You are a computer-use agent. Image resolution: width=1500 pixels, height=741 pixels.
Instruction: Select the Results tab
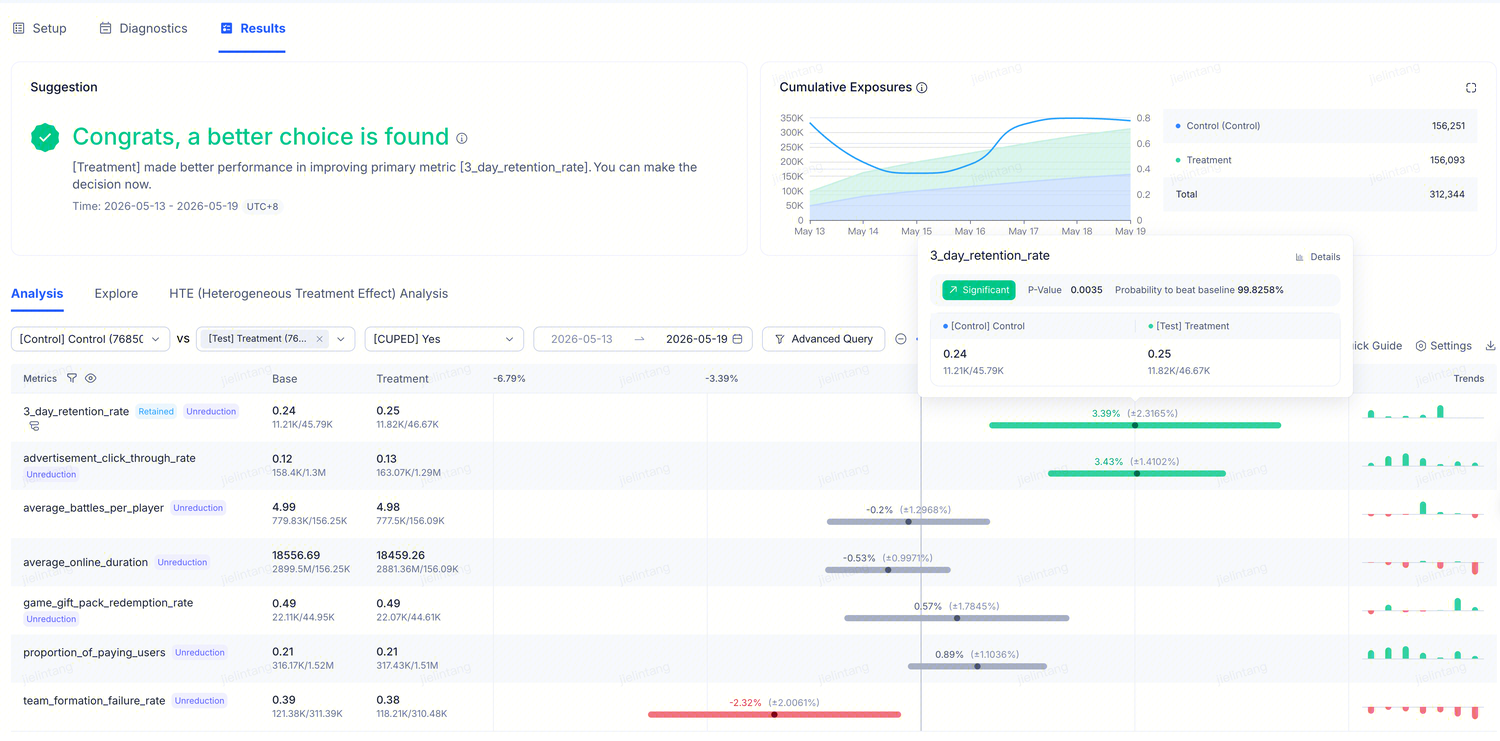point(252,28)
